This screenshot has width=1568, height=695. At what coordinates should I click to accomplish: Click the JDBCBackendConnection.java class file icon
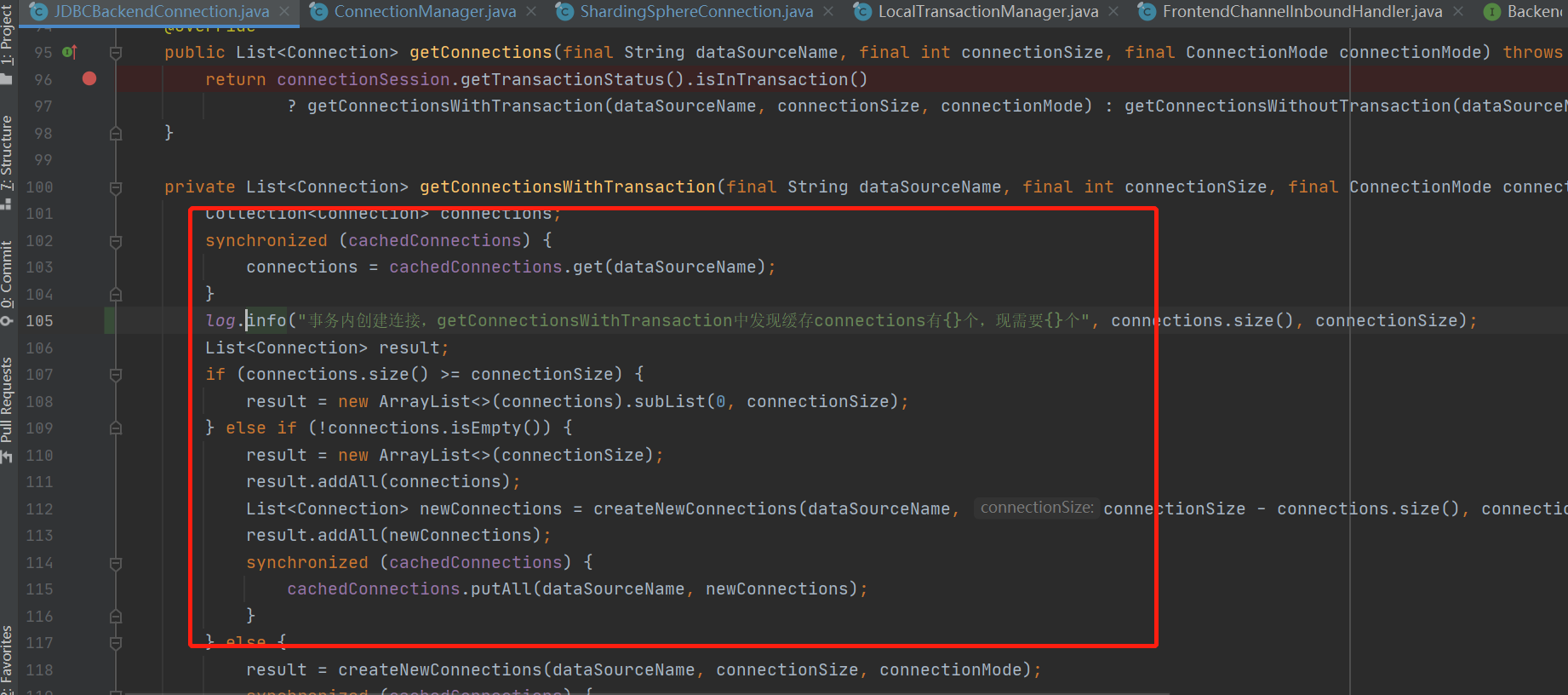pyautogui.click(x=38, y=11)
